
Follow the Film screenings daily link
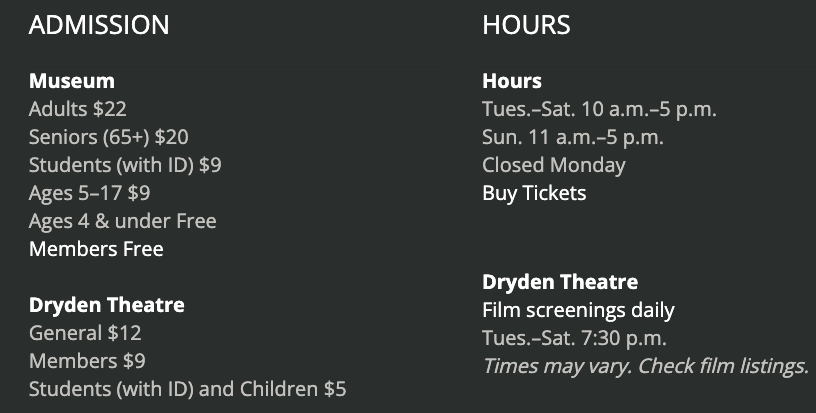pyautogui.click(x=578, y=310)
